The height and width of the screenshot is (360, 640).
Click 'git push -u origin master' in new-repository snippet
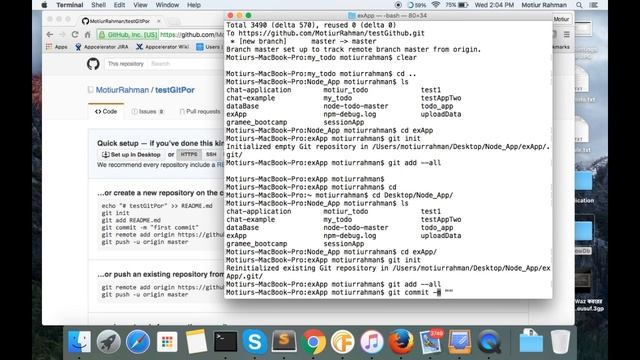tap(145, 242)
